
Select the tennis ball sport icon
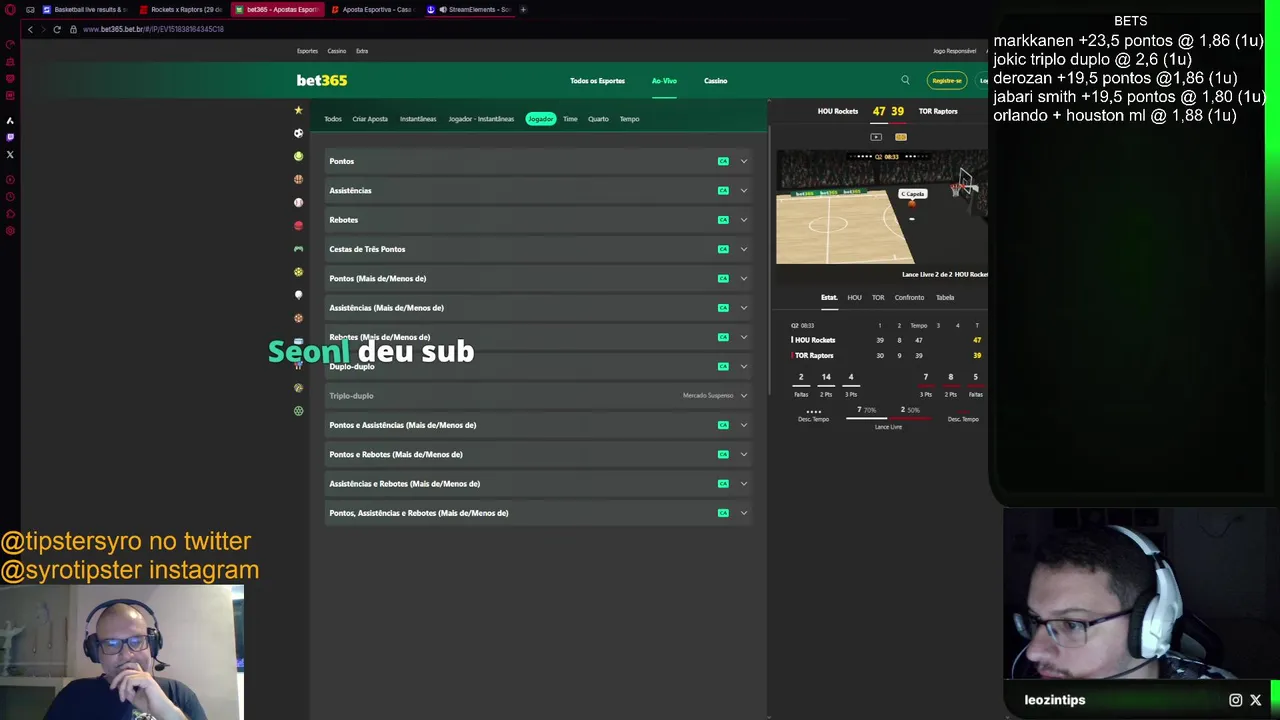298,156
